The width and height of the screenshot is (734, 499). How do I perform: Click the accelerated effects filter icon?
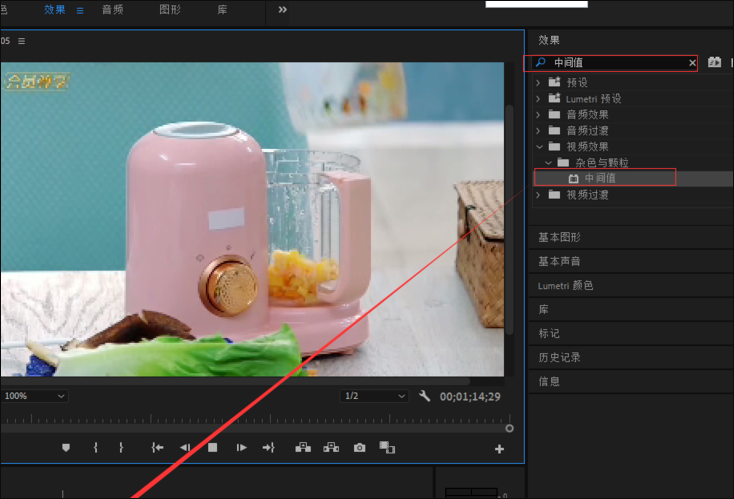[x=714, y=63]
